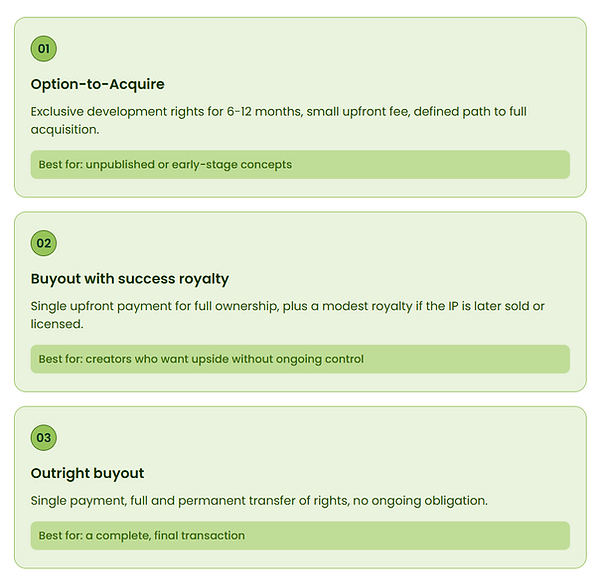Select the Option-to-Acquire heading
The image size is (600, 585).
[98, 84]
